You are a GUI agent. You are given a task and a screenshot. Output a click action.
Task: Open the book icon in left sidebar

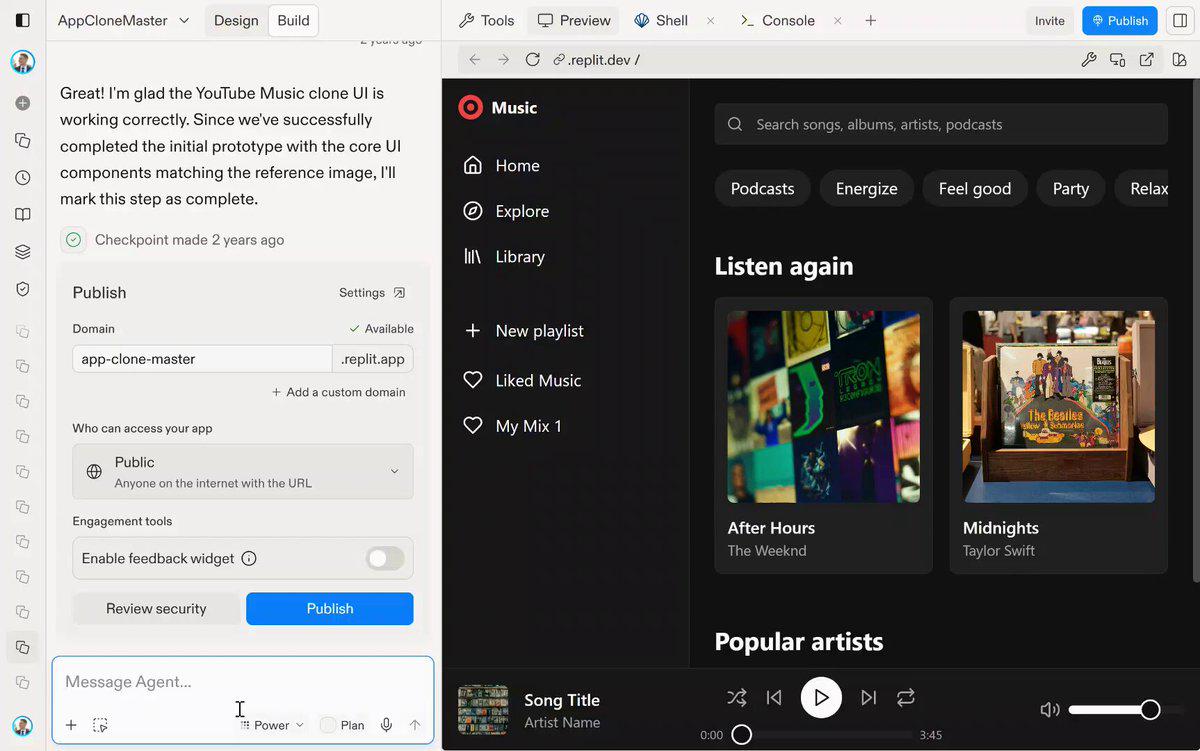(22, 215)
